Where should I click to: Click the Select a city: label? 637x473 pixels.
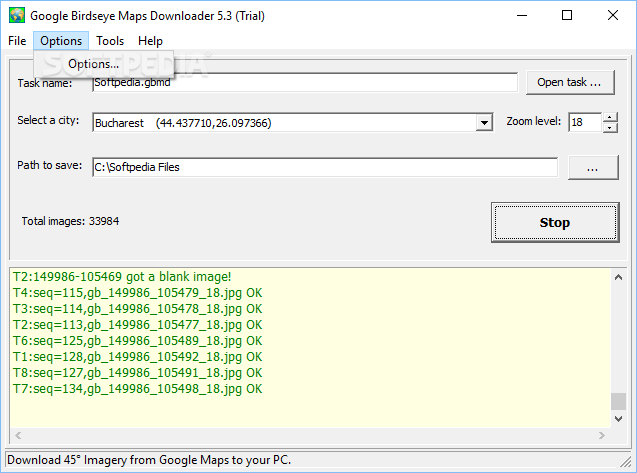48,120
